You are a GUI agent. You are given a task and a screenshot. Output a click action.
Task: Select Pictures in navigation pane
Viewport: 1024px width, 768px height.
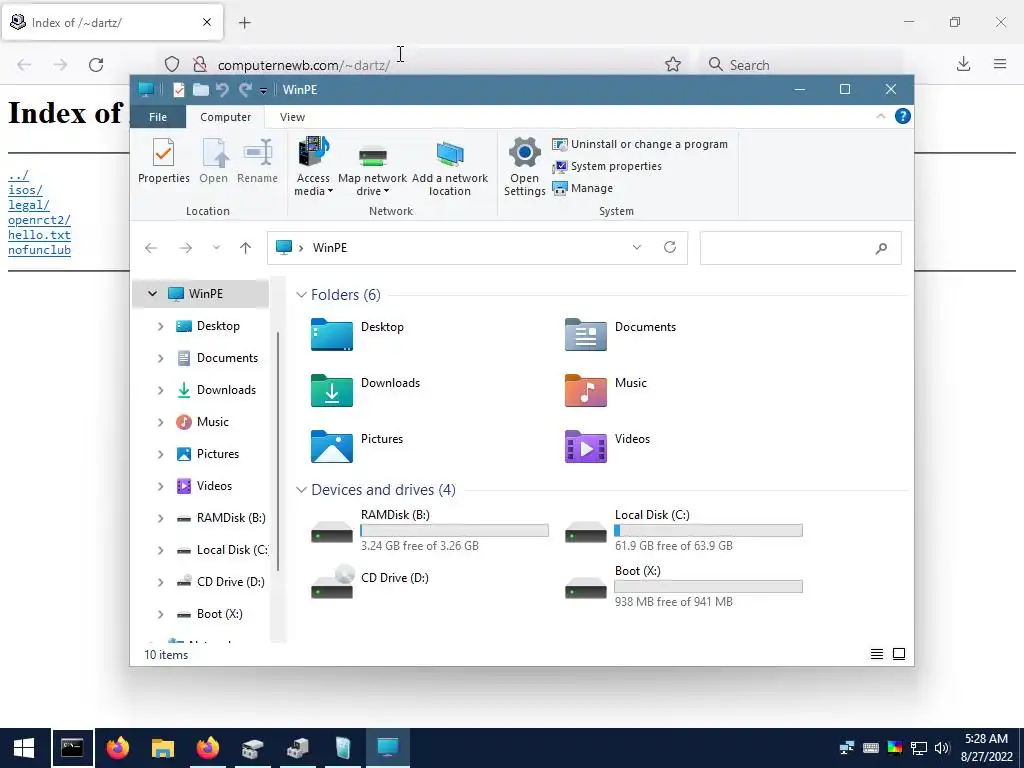(x=217, y=454)
